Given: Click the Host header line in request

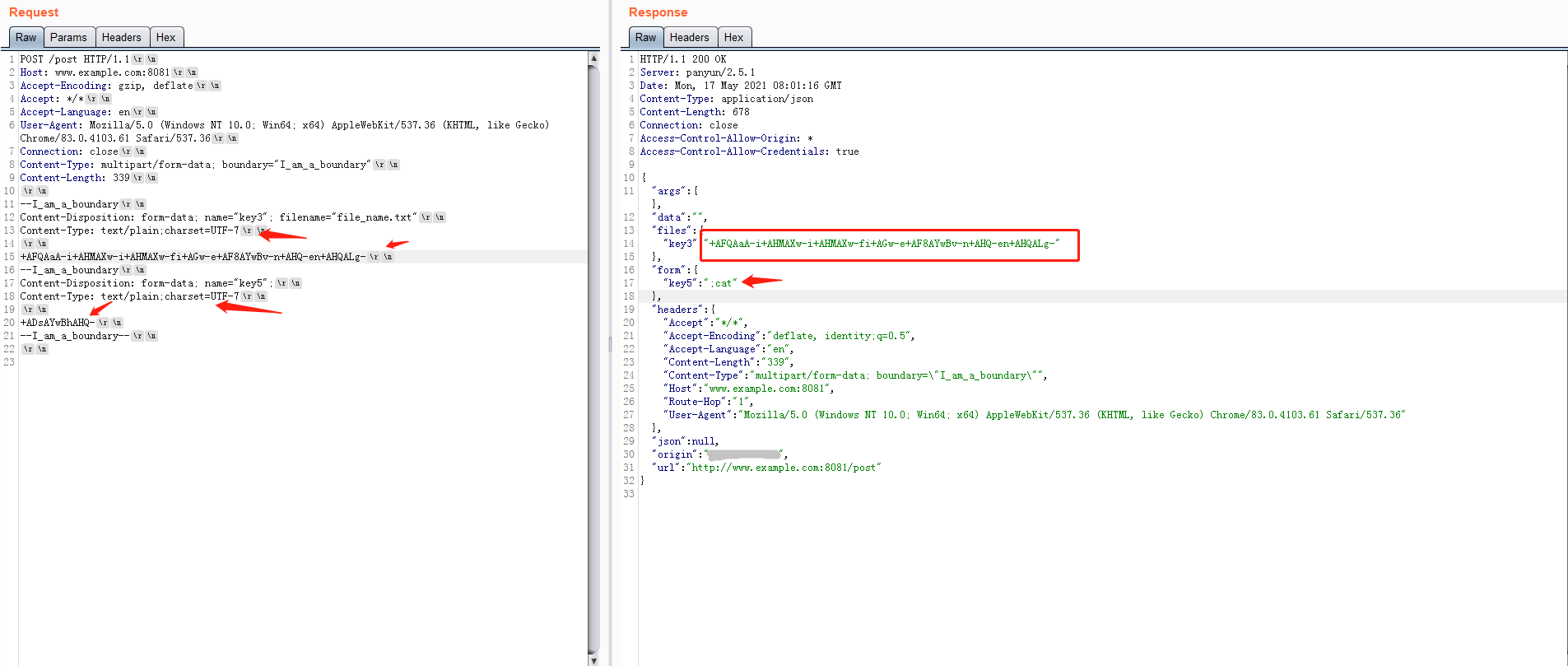Looking at the screenshot, I should 95,72.
